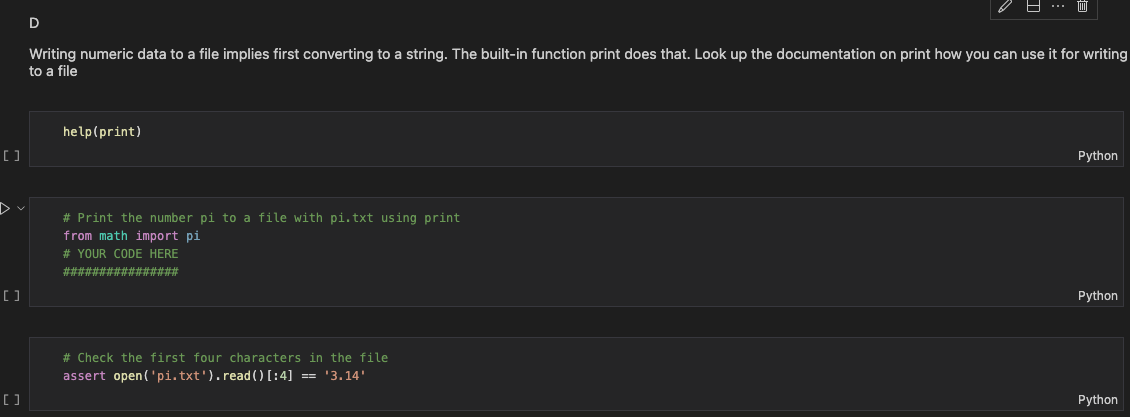Click Python language label of assert cell
Image resolution: width=1130 pixels, height=417 pixels.
point(1098,399)
